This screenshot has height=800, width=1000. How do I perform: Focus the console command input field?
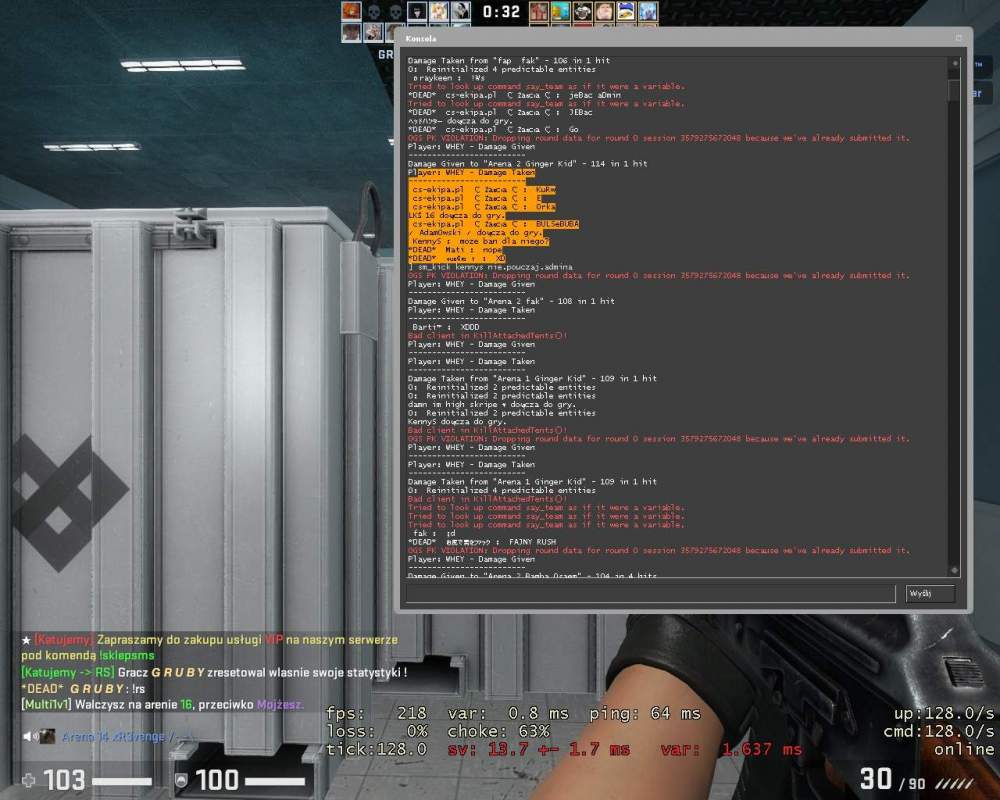point(651,593)
